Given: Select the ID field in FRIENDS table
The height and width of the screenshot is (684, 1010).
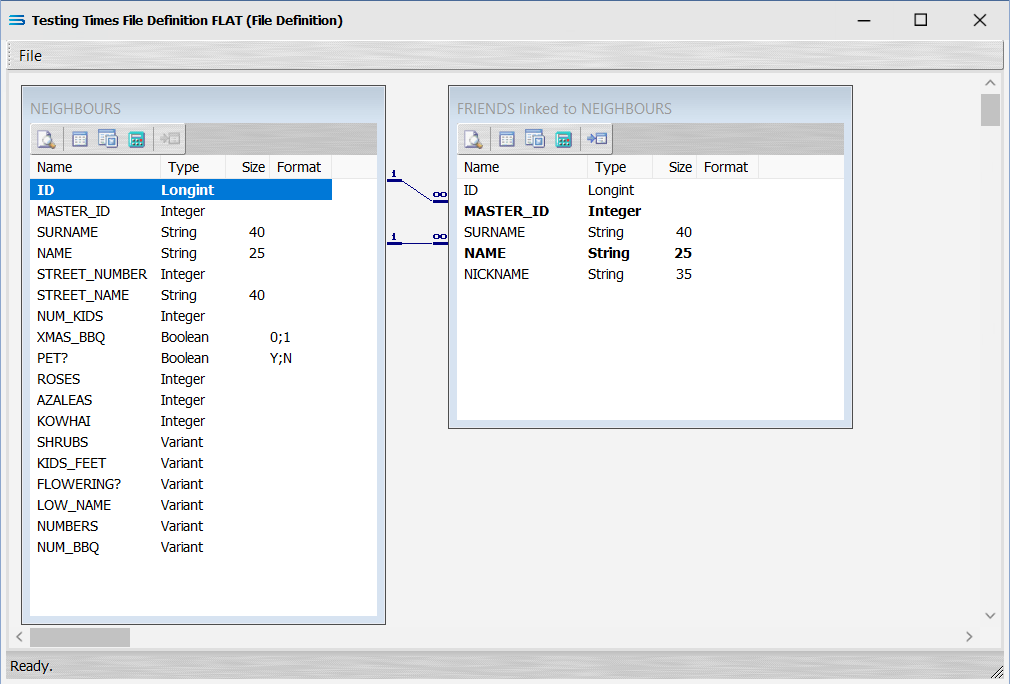Looking at the screenshot, I should [608, 190].
